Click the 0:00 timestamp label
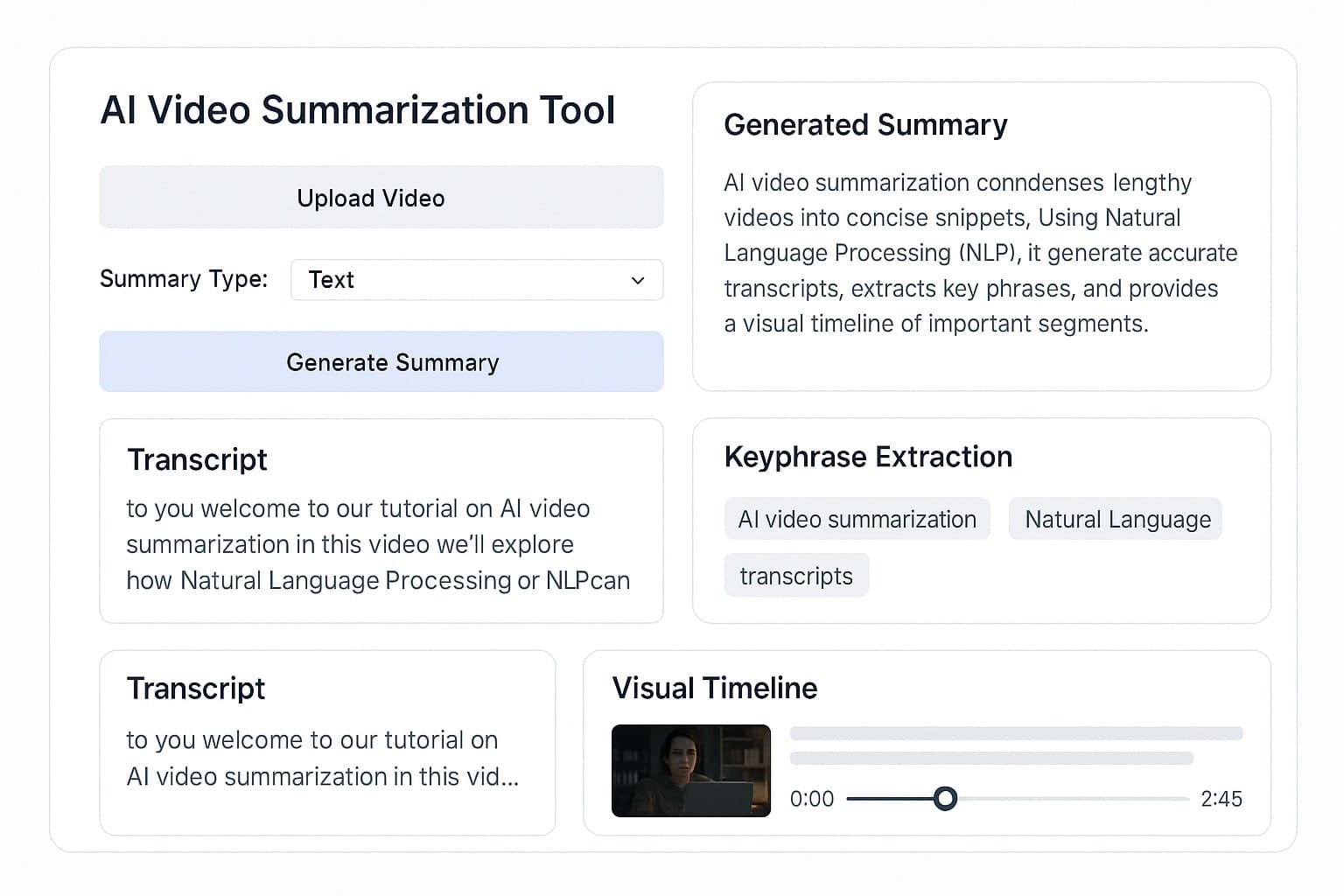The height and width of the screenshot is (896, 1344). [x=811, y=798]
